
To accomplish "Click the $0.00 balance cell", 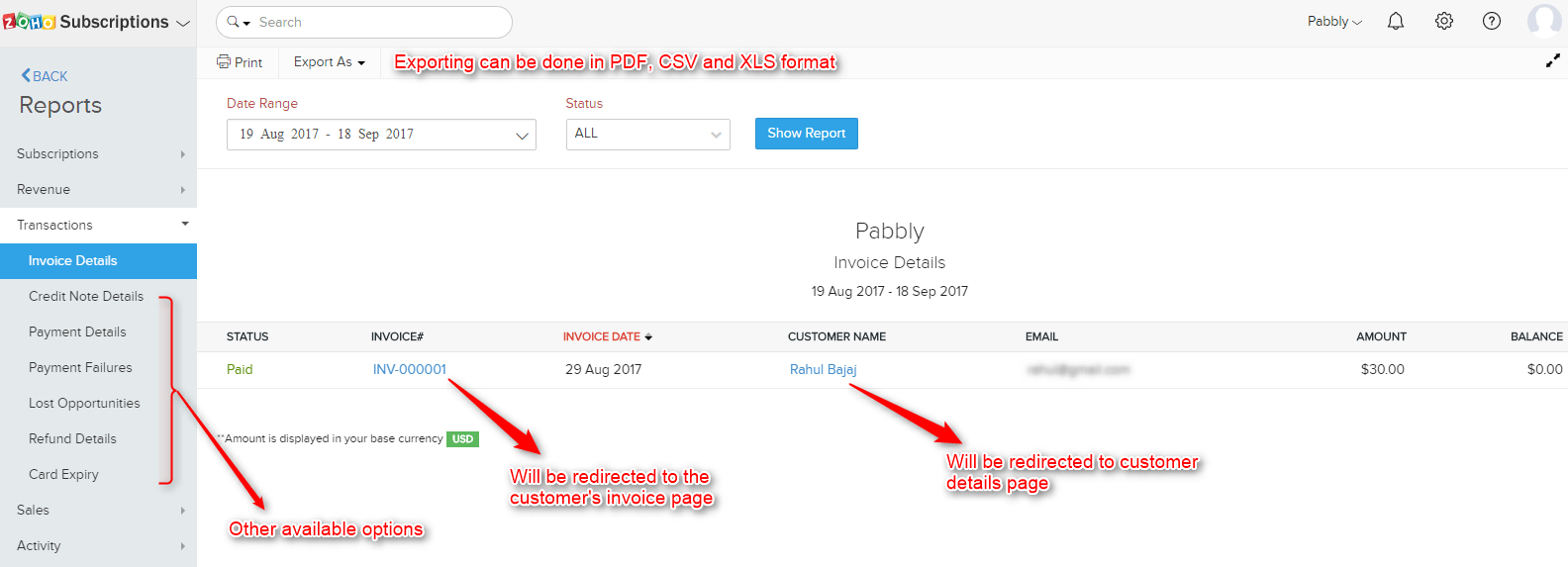I will click(x=1545, y=370).
